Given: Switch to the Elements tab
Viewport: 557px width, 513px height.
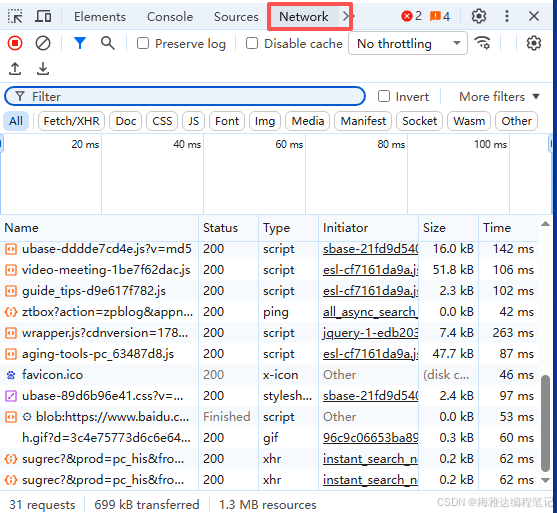Looking at the screenshot, I should click(100, 17).
